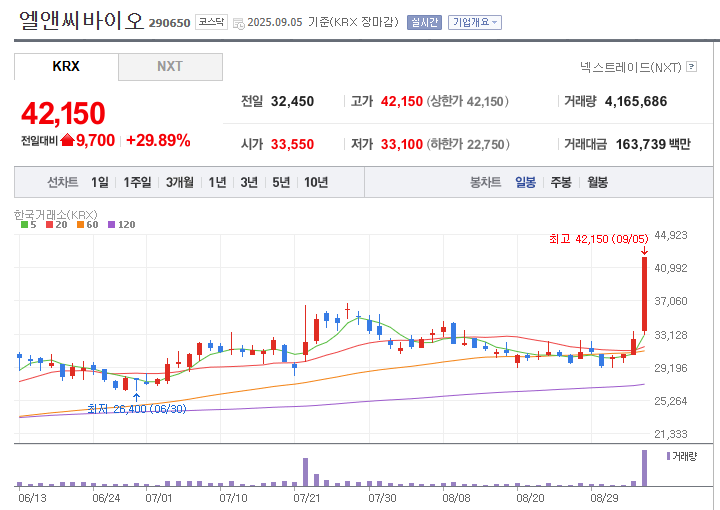Click the red up-arrow price change icon
720x510 pixels.
(x=67, y=140)
